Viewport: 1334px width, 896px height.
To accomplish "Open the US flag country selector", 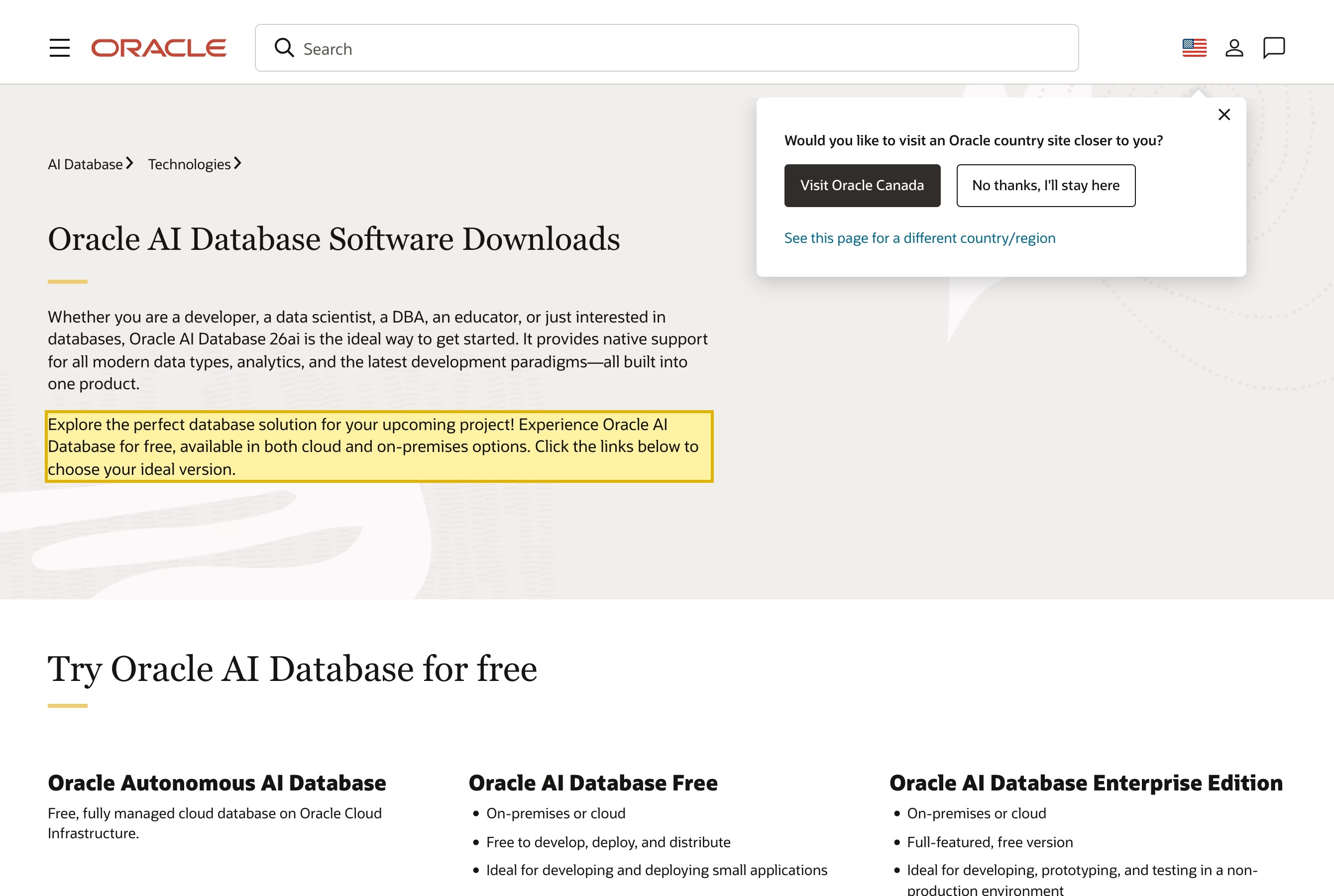I will 1194,48.
